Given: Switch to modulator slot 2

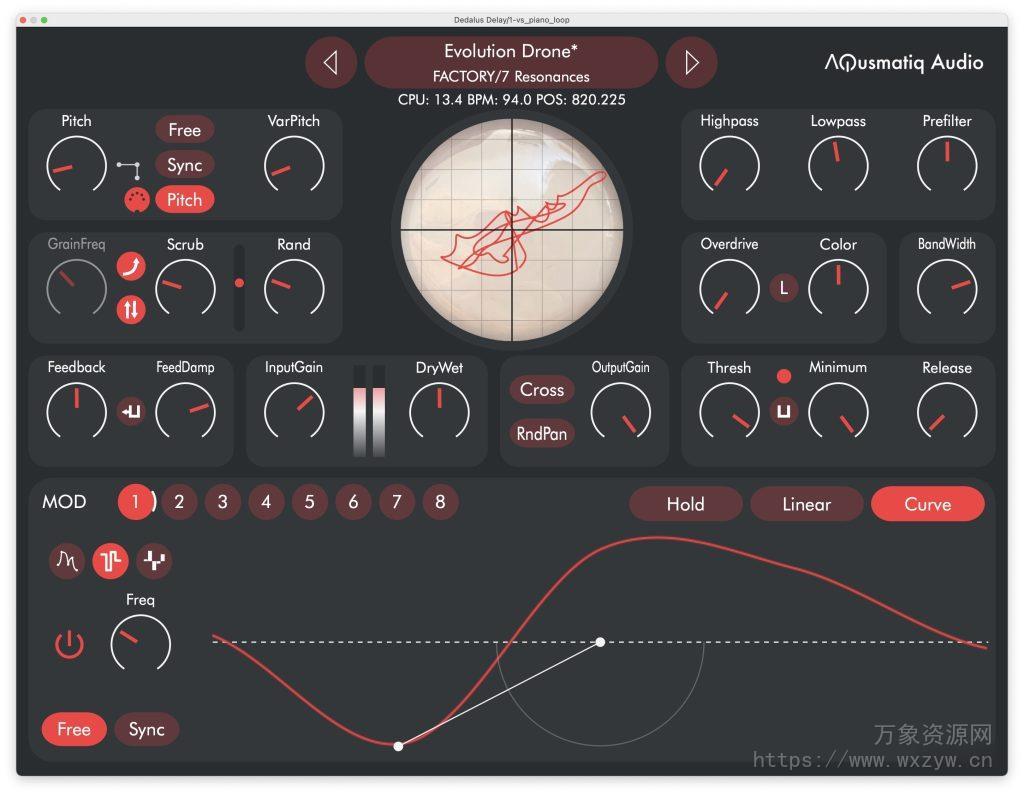Looking at the screenshot, I should [180, 502].
